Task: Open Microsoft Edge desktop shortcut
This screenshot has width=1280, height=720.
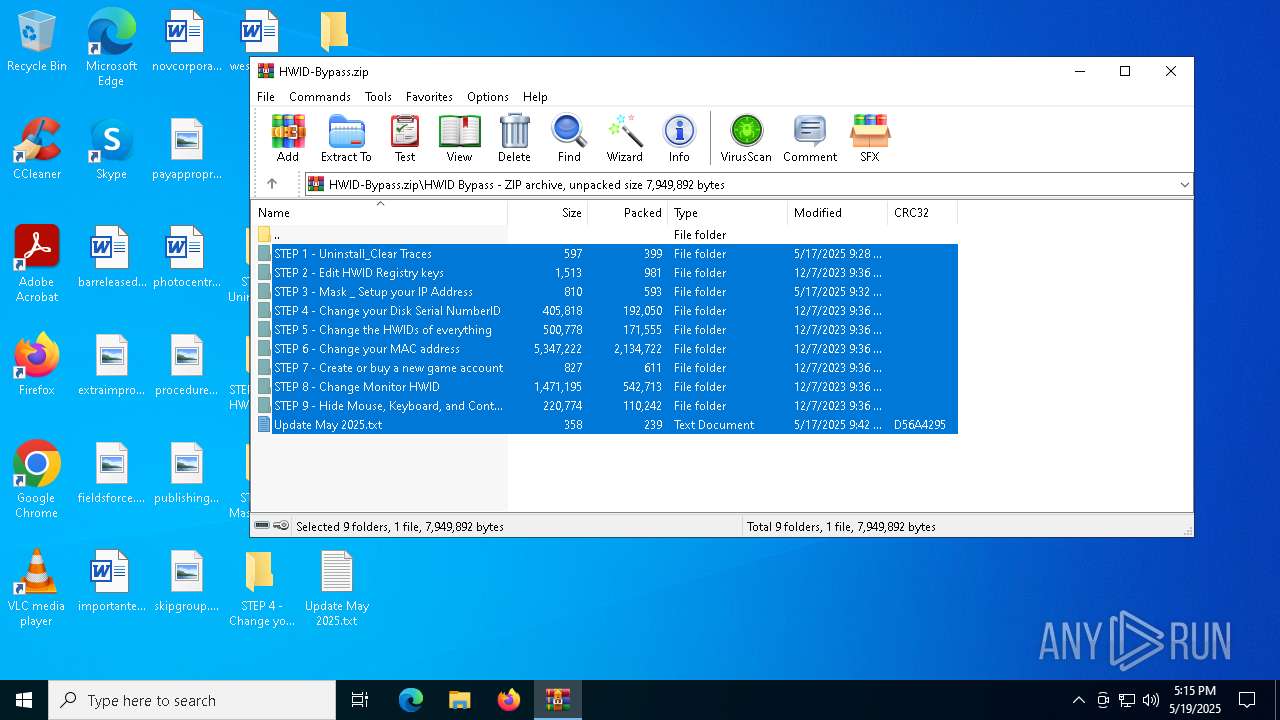Action: [111, 48]
